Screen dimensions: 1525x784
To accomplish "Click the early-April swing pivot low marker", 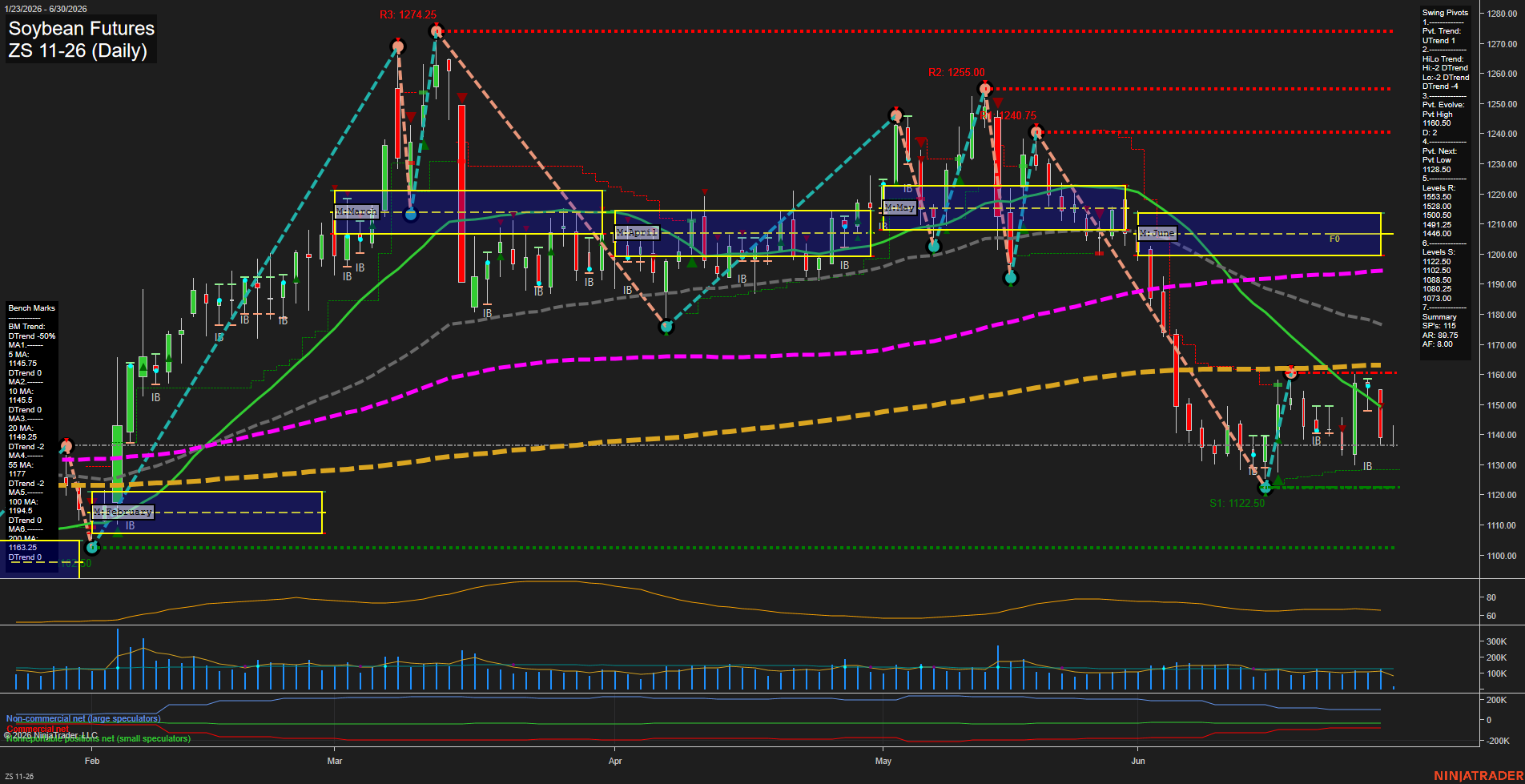I will [666, 327].
